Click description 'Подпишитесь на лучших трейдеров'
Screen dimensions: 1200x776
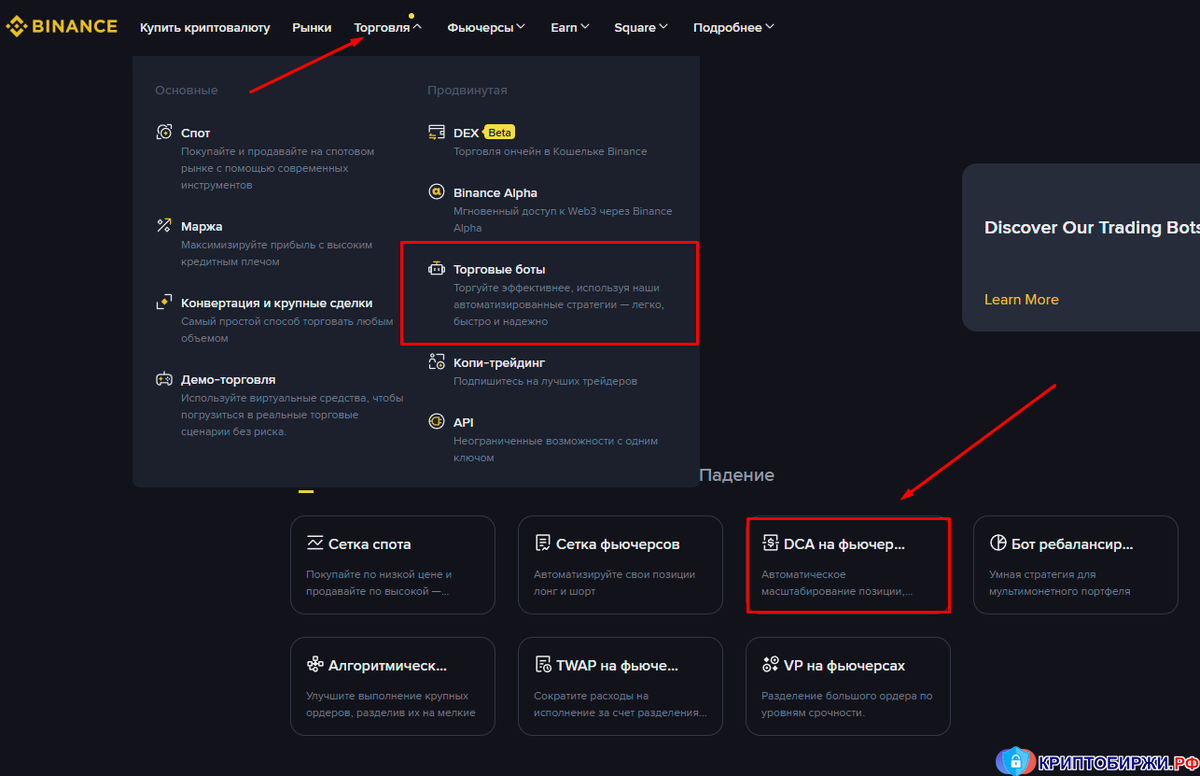coord(545,381)
